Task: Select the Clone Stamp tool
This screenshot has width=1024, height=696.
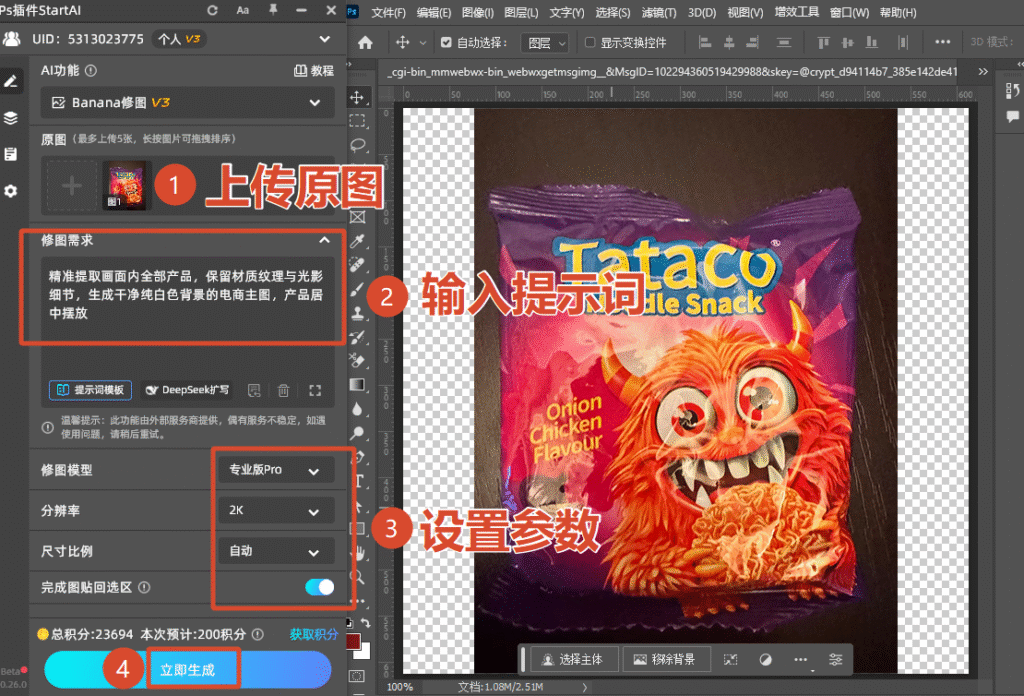Action: [x=357, y=313]
